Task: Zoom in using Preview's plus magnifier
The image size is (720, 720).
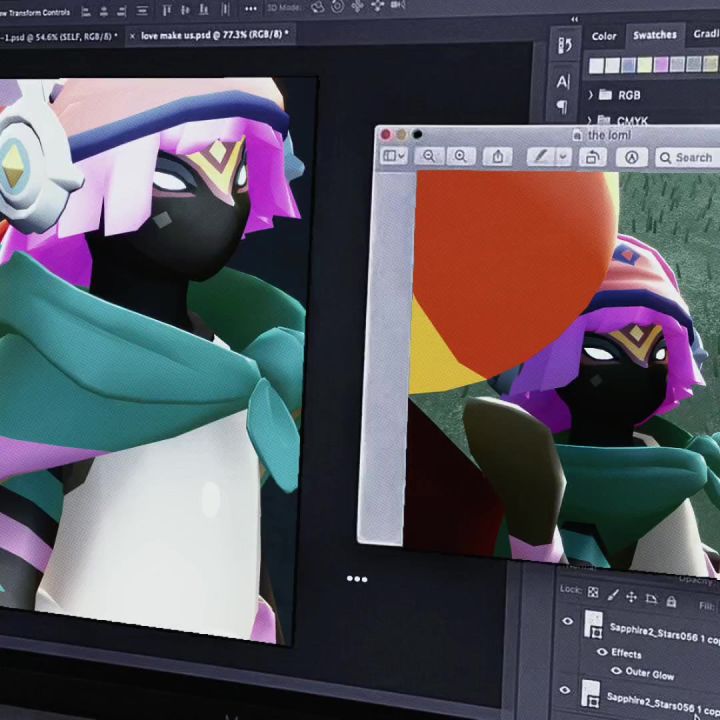Action: [x=460, y=156]
